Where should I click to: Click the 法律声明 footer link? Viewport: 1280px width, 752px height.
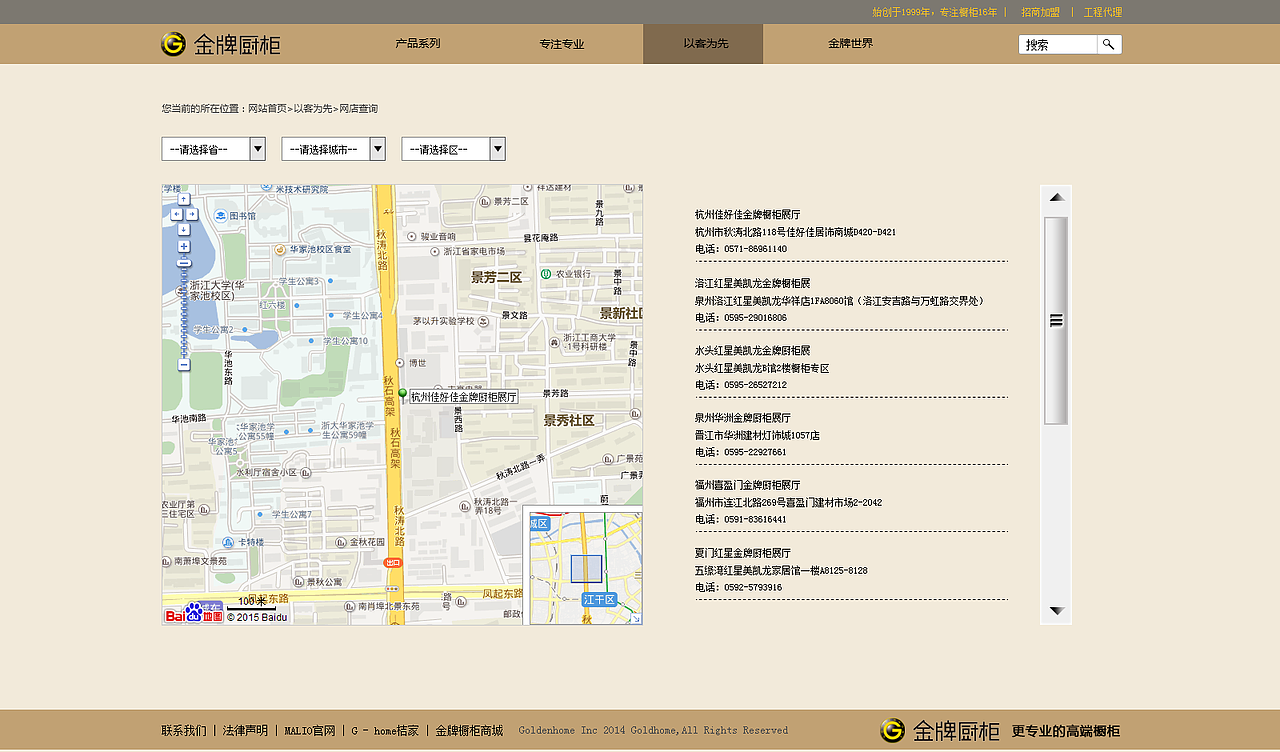click(245, 731)
